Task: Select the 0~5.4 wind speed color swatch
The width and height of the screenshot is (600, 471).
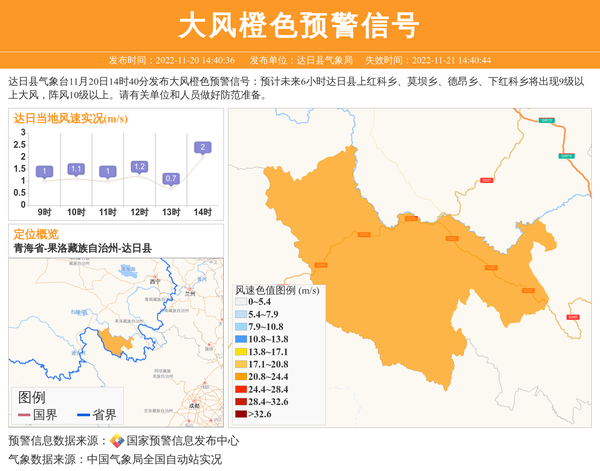Action: (x=240, y=302)
